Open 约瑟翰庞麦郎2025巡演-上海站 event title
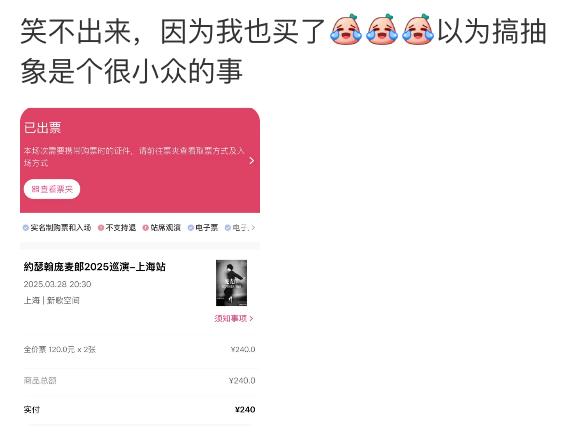568x443 pixels. (95, 267)
